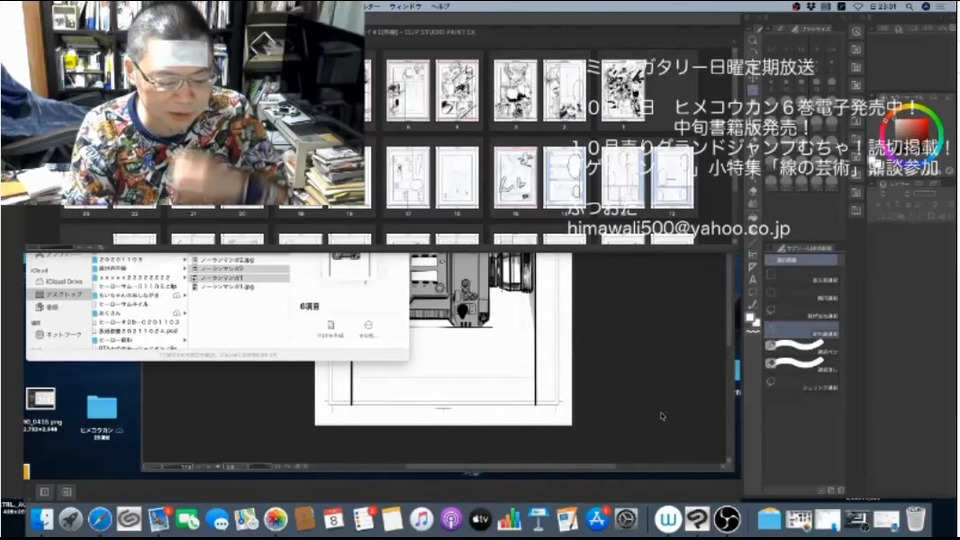This screenshot has width=960, height=540.
Task: Open Numbers from the Dock
Action: coord(509,520)
